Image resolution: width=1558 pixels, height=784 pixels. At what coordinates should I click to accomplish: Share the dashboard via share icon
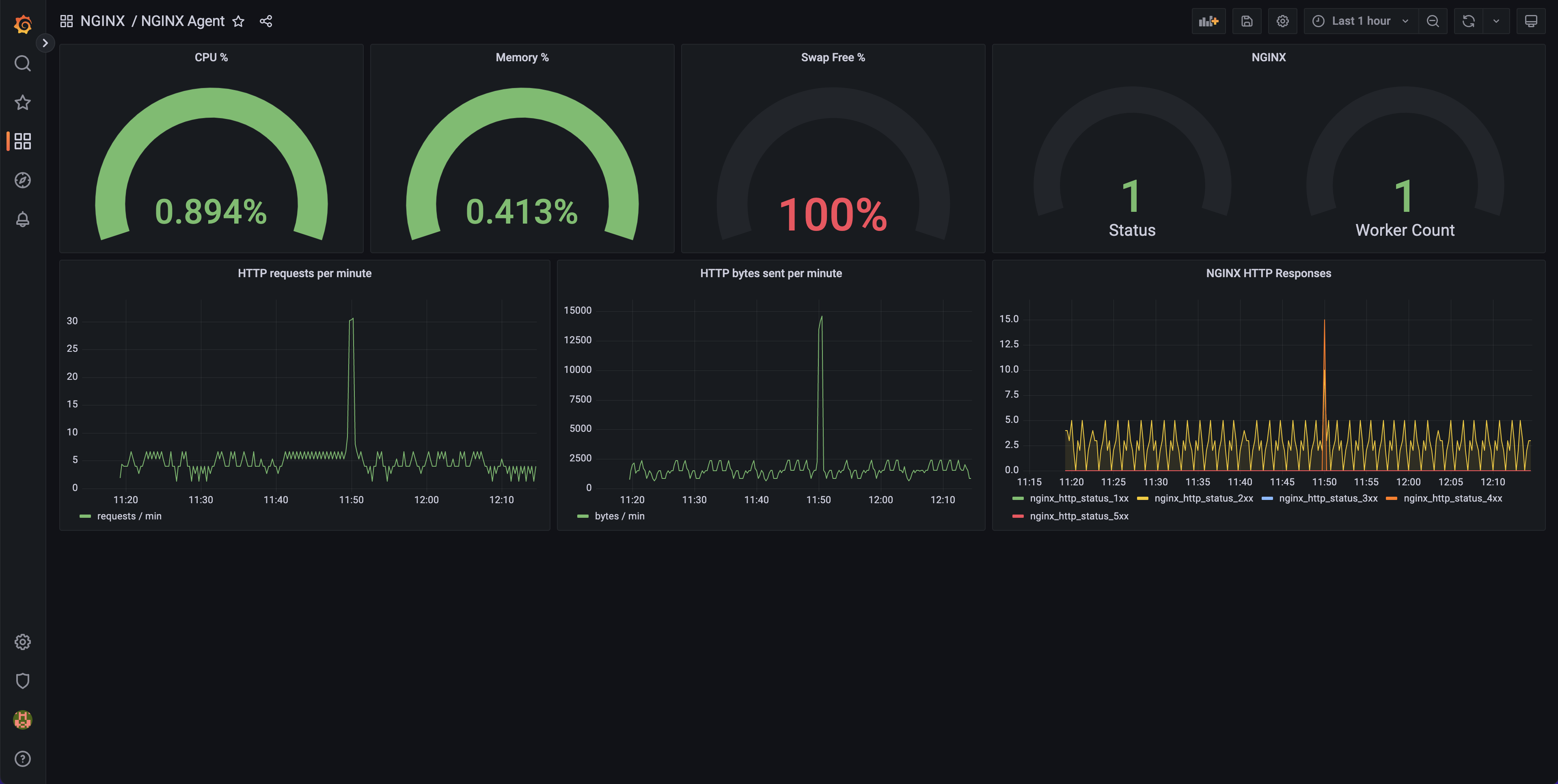(x=266, y=21)
